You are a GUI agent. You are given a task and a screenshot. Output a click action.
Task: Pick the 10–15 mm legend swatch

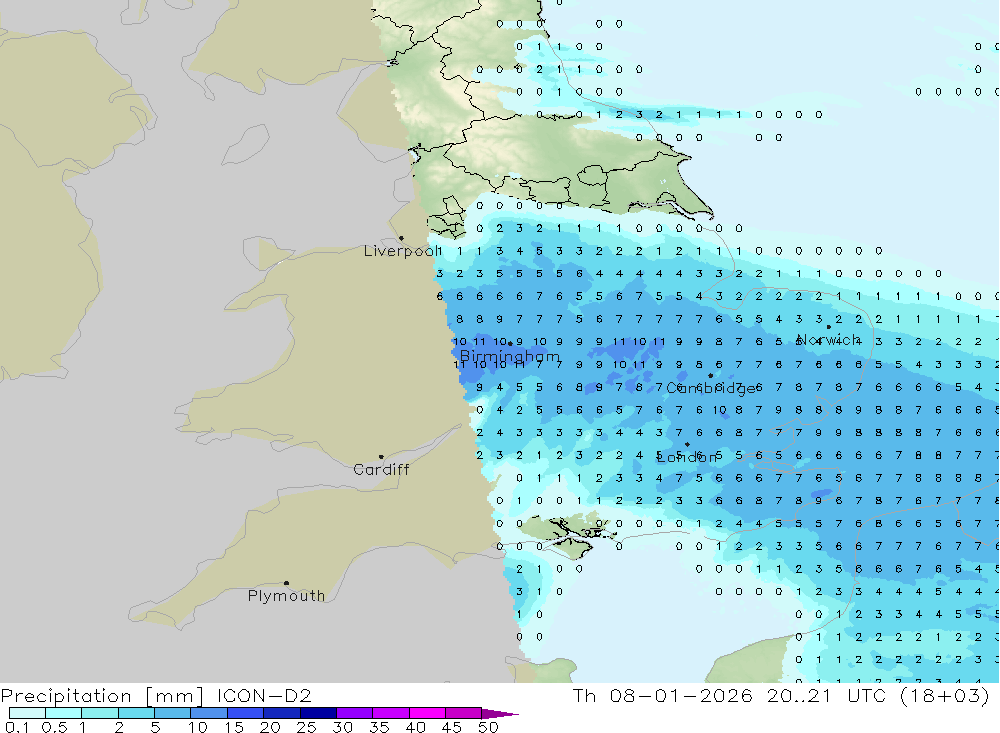[x=209, y=713]
